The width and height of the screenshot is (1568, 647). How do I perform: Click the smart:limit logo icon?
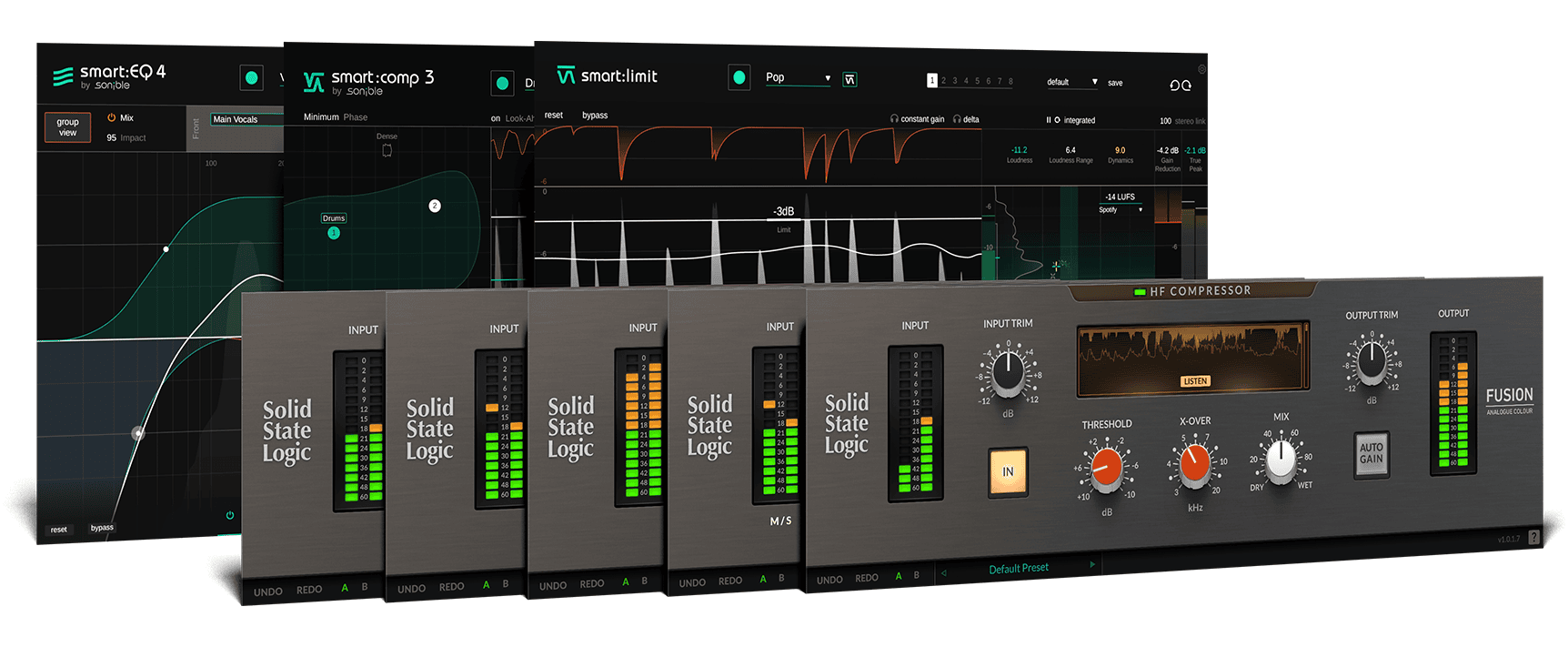(566, 75)
